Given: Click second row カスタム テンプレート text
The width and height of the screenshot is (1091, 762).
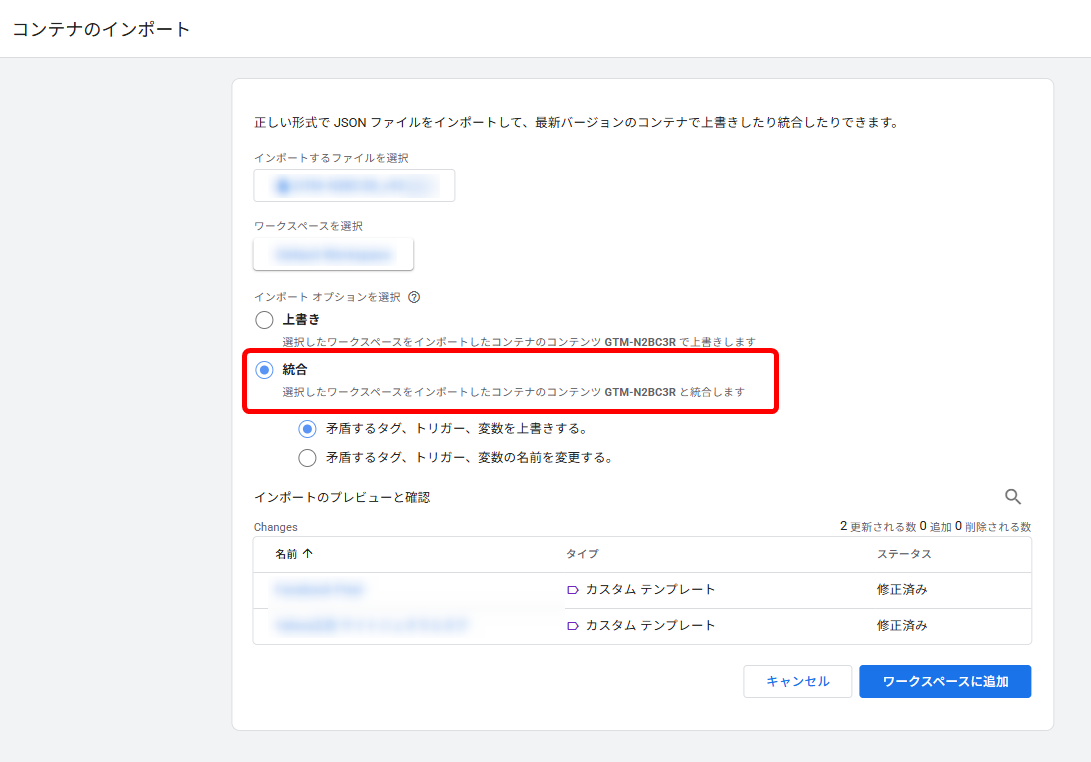Looking at the screenshot, I should [x=650, y=626].
